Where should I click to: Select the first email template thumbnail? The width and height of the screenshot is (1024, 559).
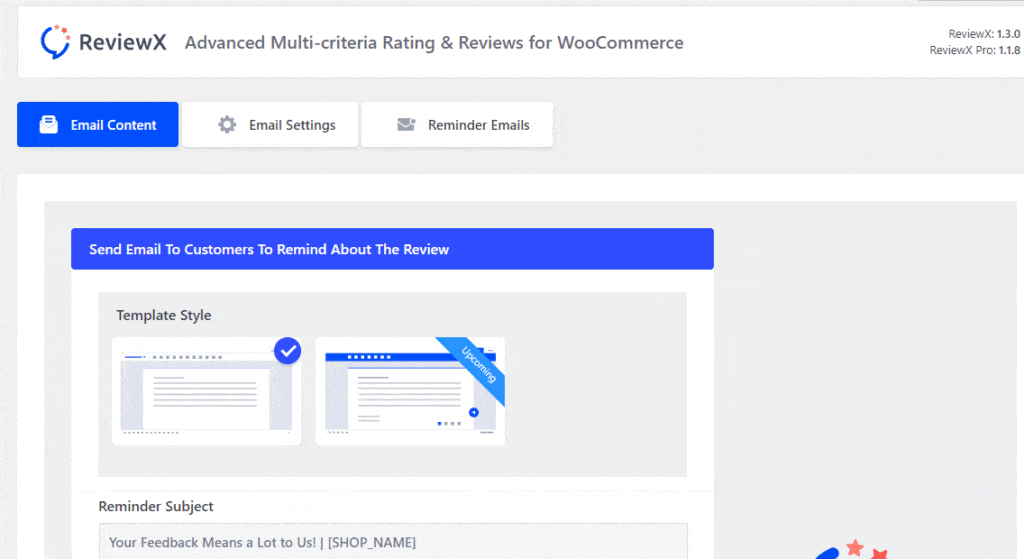[x=206, y=391]
